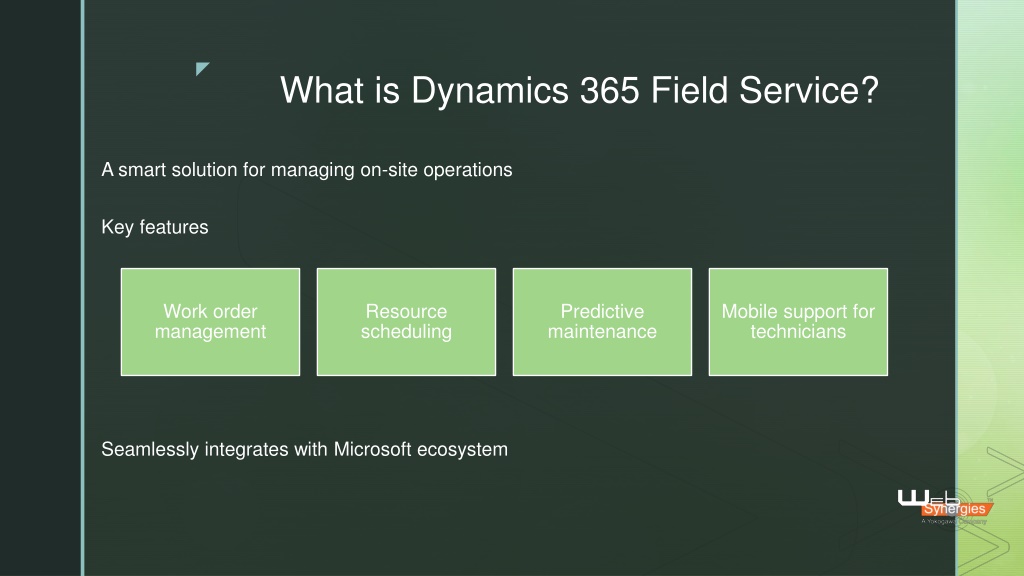Screen dimensions: 1024x576
Task: Click 'Seamlessly integrates with Microsoft ecosystem' text
Action: coord(304,449)
